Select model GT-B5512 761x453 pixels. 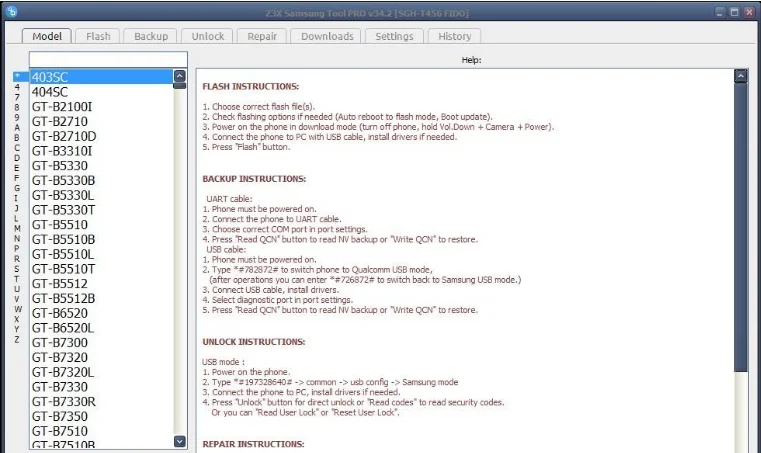coord(101,284)
